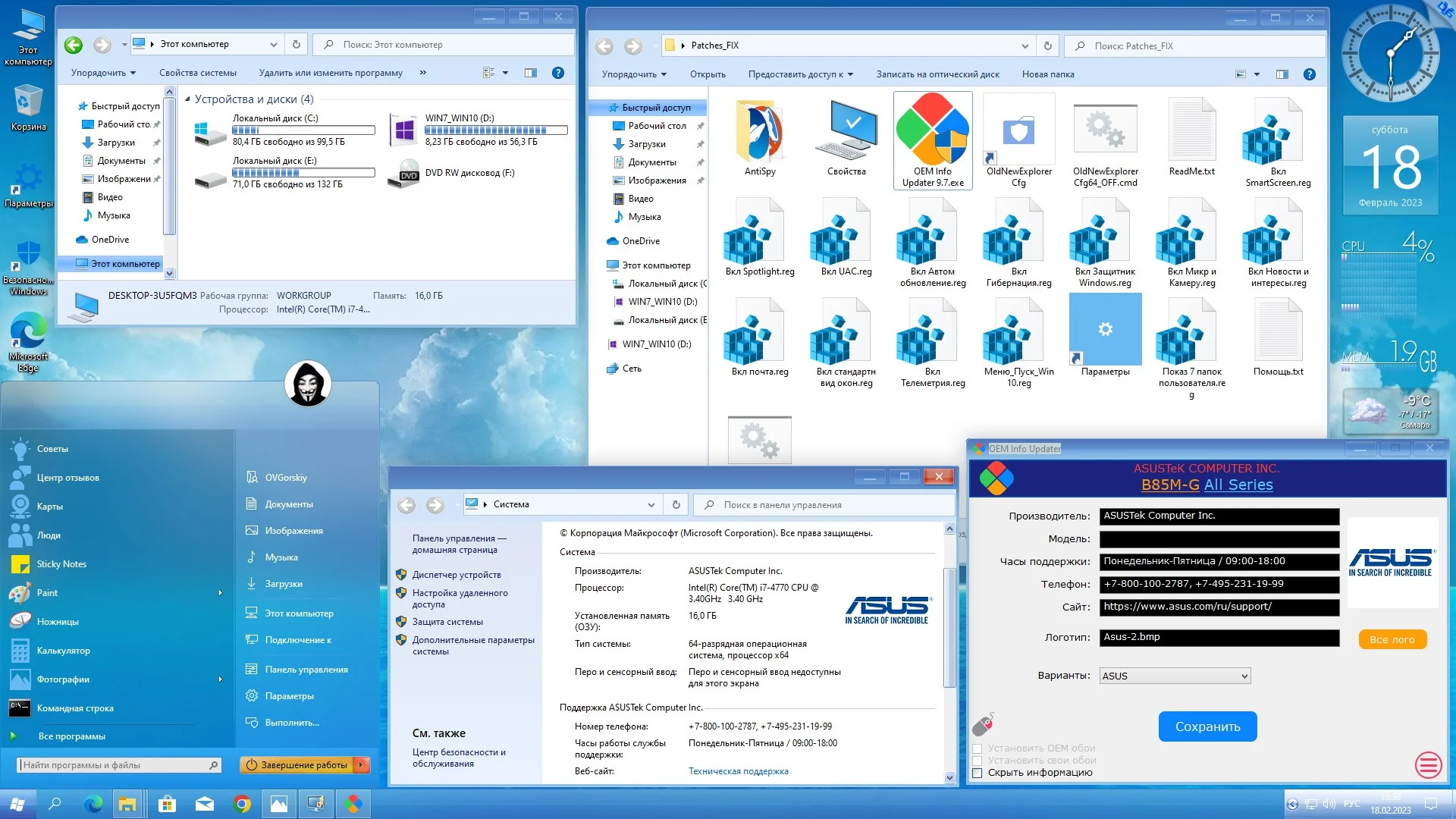Open Microsoft Edge from the taskbar
The height and width of the screenshot is (819, 1456).
[x=93, y=804]
